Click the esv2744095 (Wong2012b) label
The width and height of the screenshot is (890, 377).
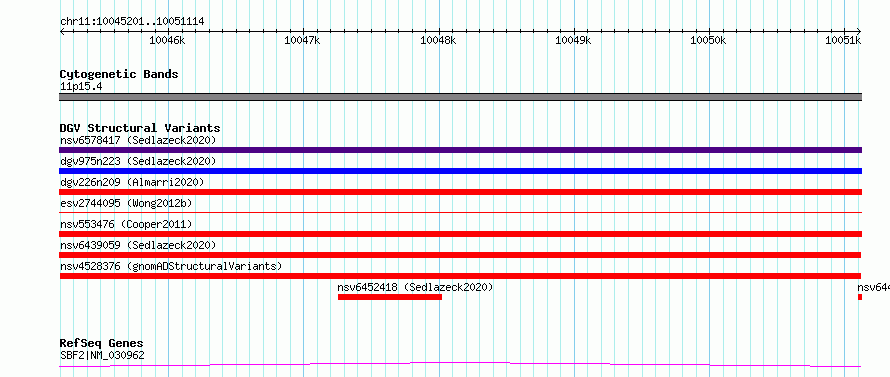pos(125,203)
